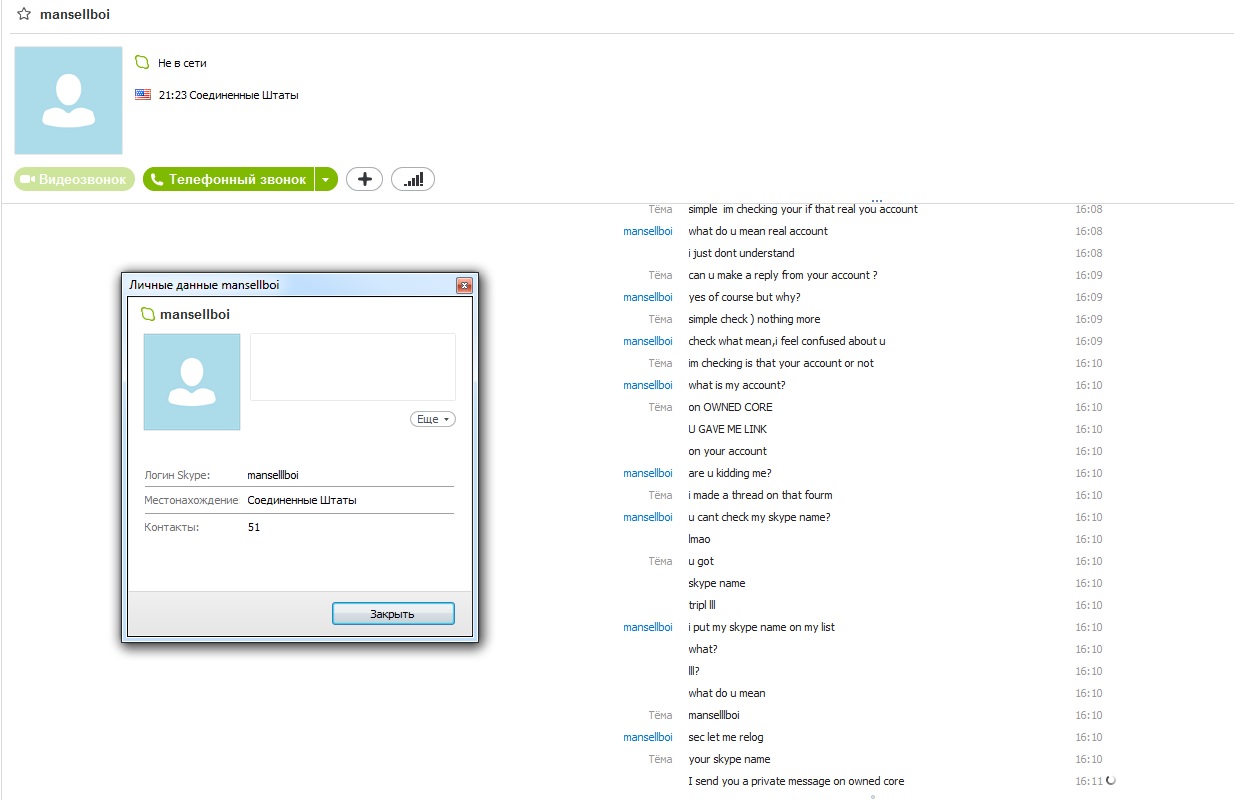Screen dimensions: 1234x800
Task: Click sender mansellboi beside "yes of course but why?"
Action: point(648,297)
